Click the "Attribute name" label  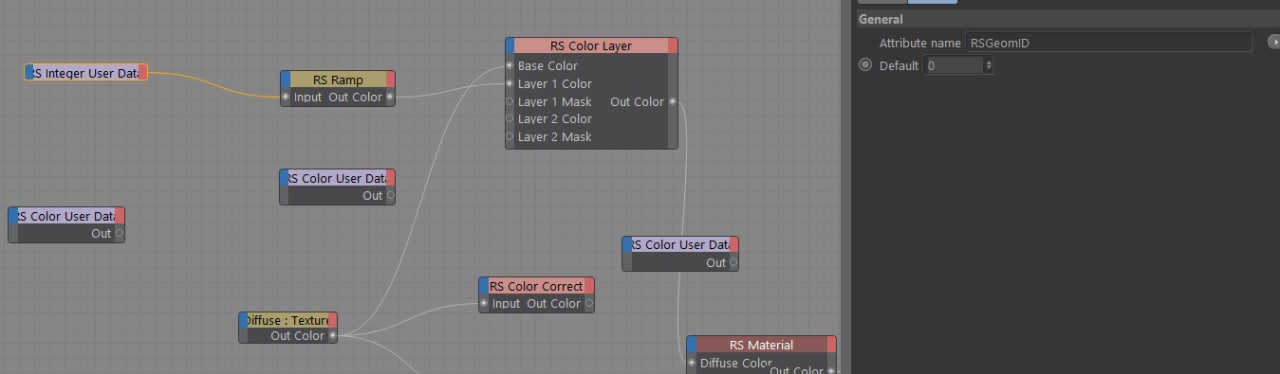tap(919, 43)
